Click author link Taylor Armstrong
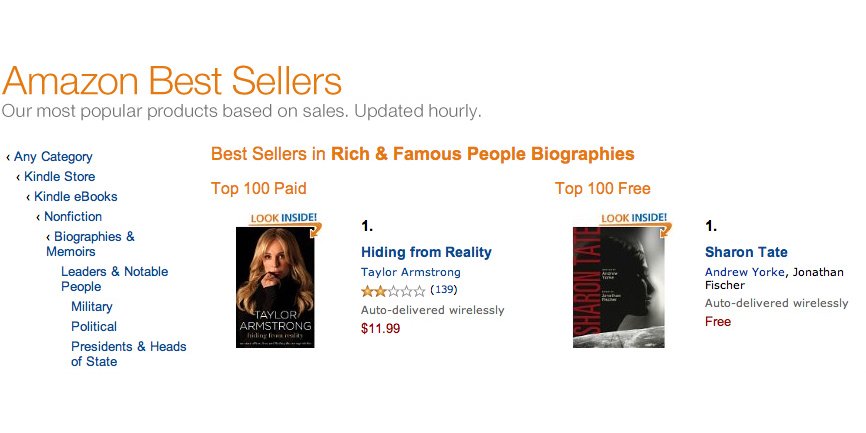 click(x=410, y=272)
